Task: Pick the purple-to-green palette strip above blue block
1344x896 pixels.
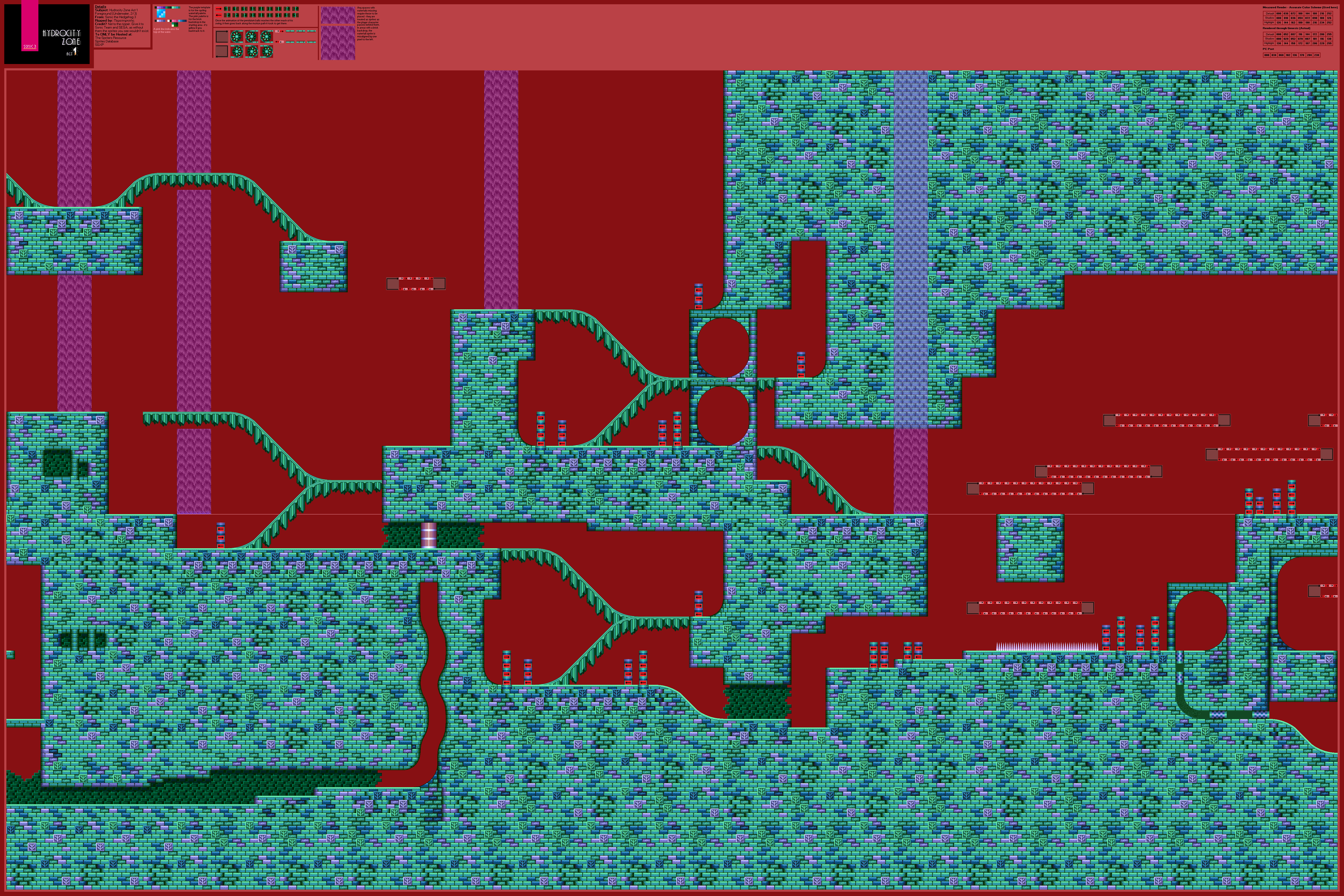Action: [x=167, y=7]
